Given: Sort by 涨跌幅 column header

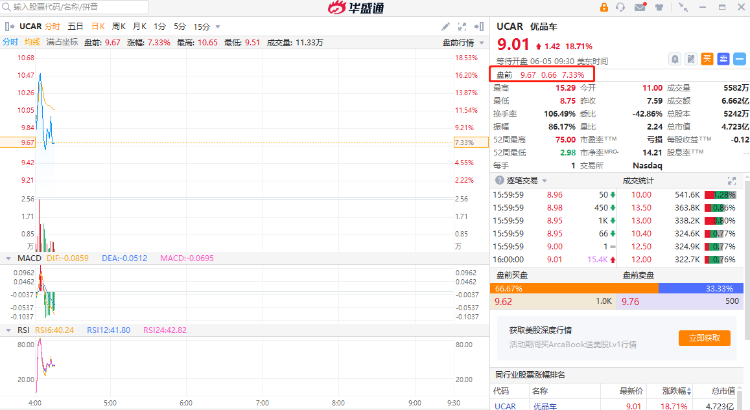Looking at the screenshot, I should click(x=676, y=391).
